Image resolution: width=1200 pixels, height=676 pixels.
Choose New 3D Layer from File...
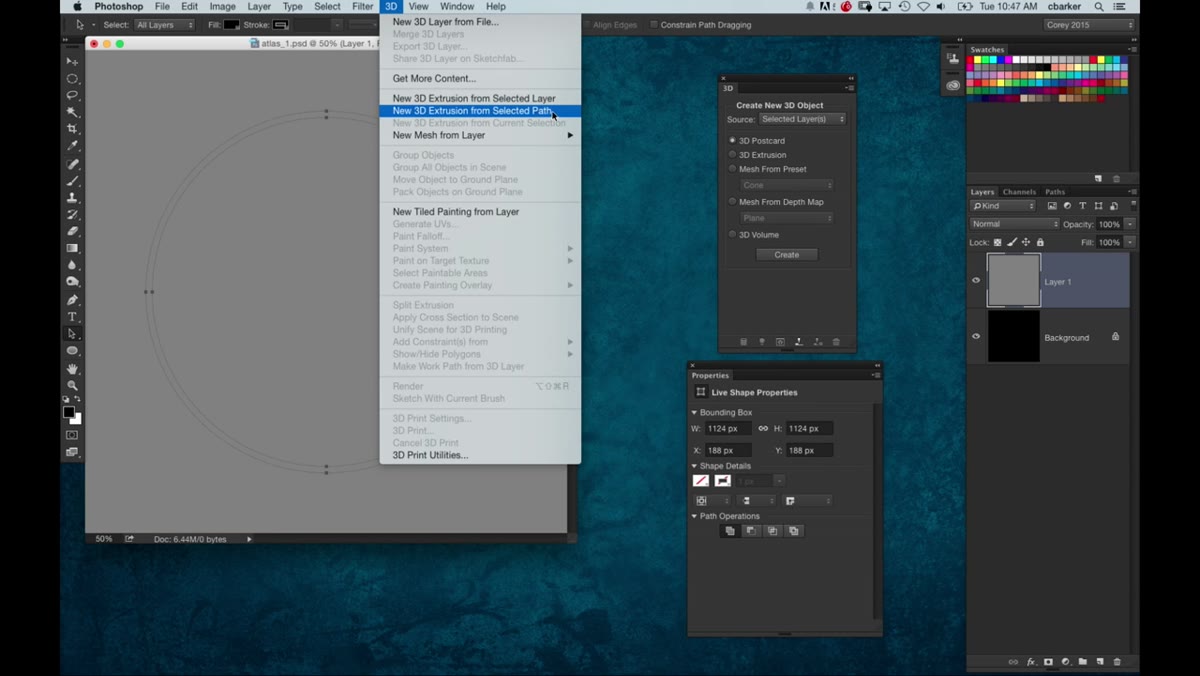(480, 21)
